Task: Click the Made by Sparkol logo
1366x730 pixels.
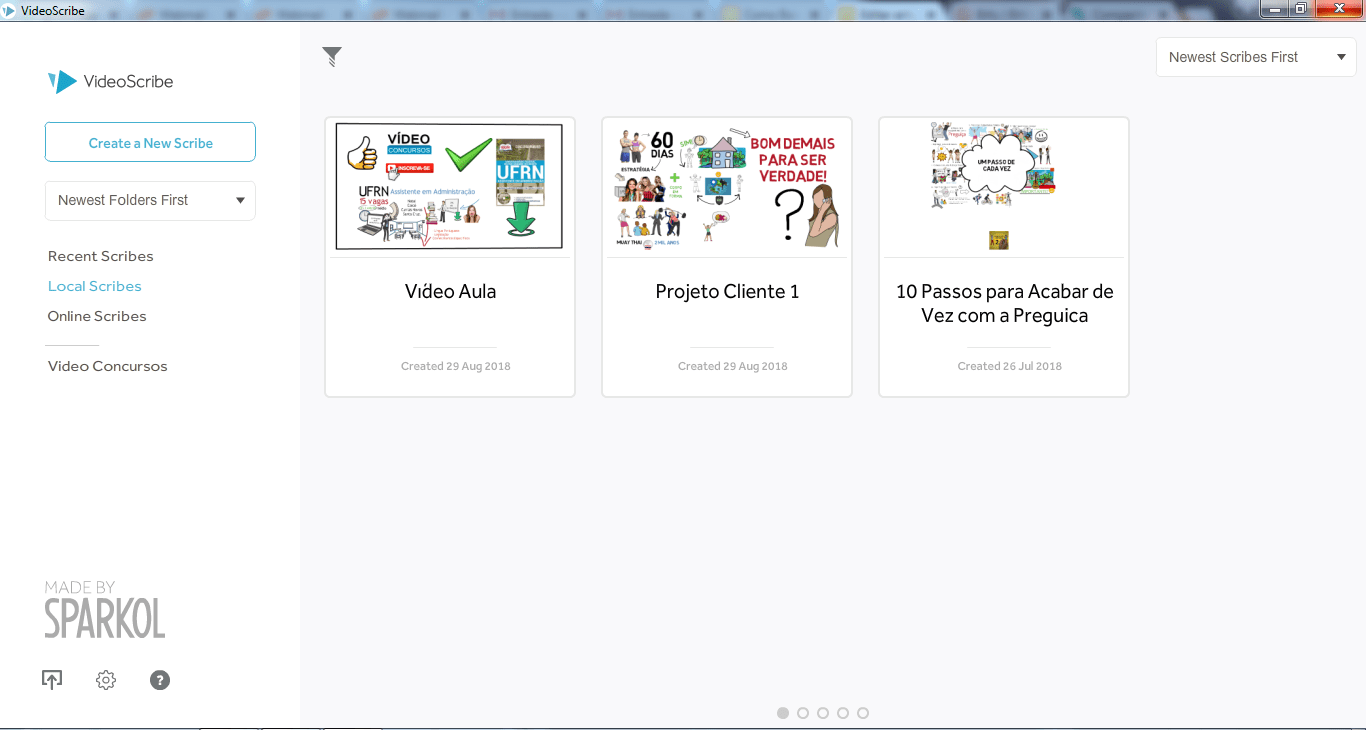Action: pyautogui.click(x=104, y=609)
